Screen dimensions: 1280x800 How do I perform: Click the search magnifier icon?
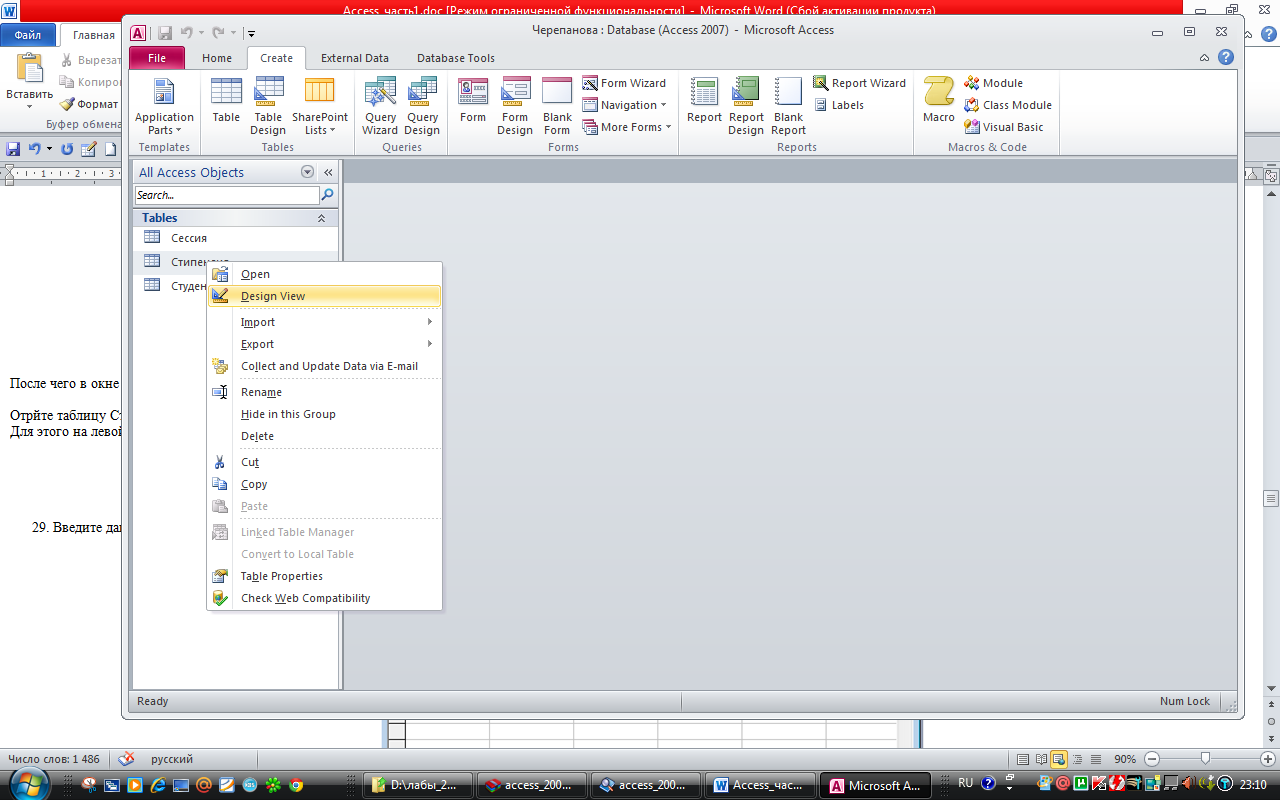(328, 195)
